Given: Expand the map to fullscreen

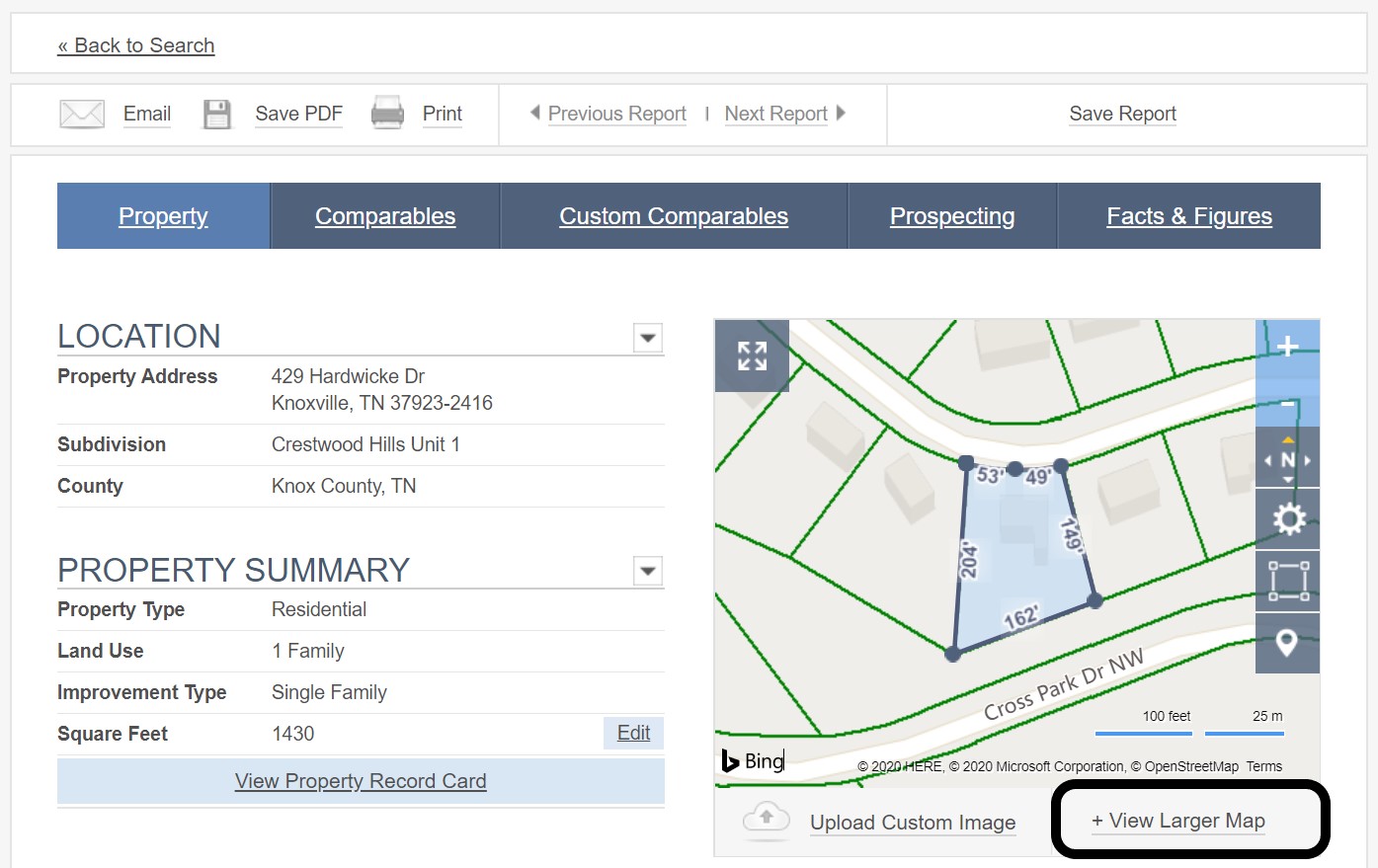Looking at the screenshot, I should point(751,356).
